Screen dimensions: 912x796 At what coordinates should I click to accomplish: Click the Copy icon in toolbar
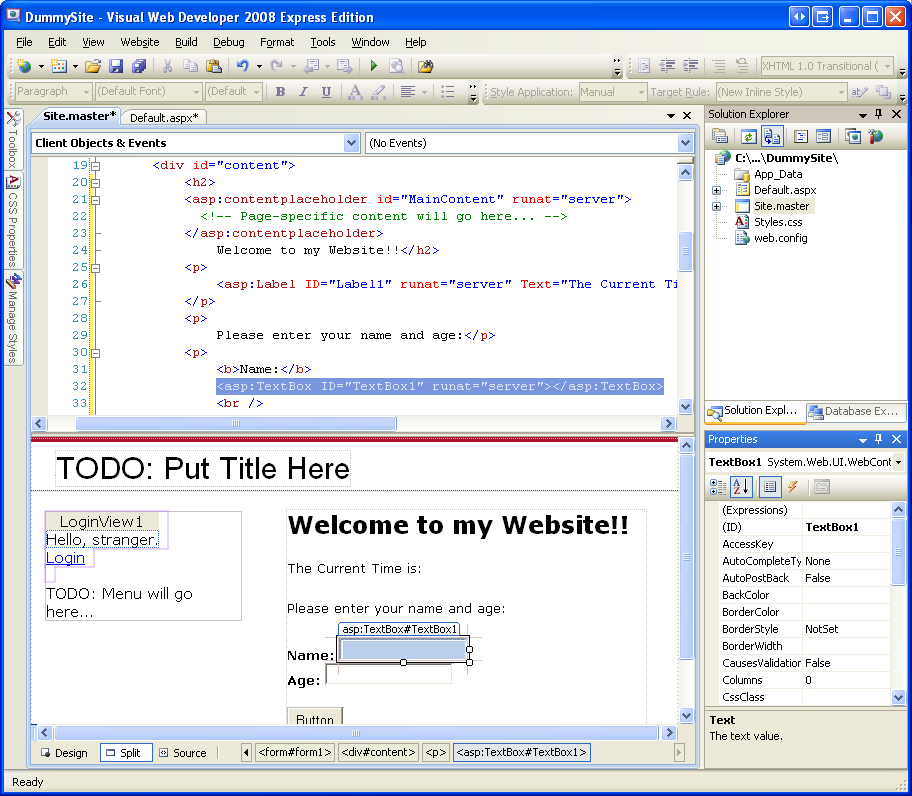point(190,66)
